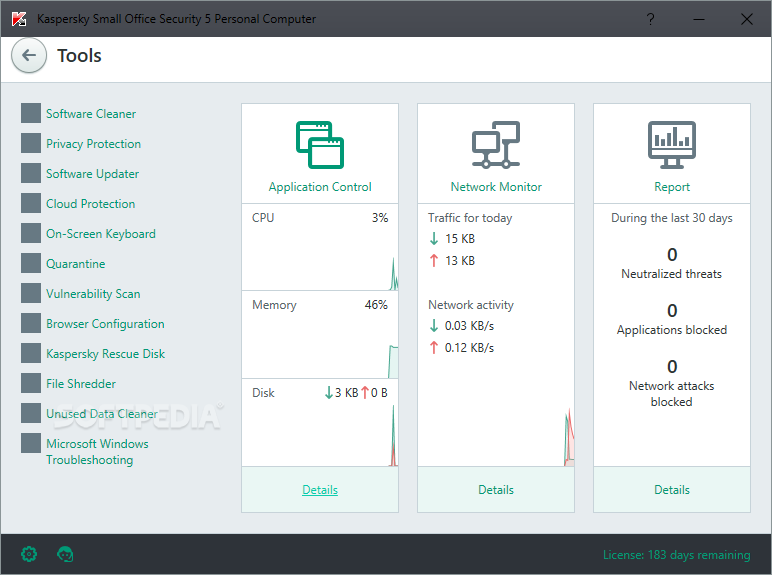Open Details under Application Control
This screenshot has width=772, height=575.
pos(320,490)
